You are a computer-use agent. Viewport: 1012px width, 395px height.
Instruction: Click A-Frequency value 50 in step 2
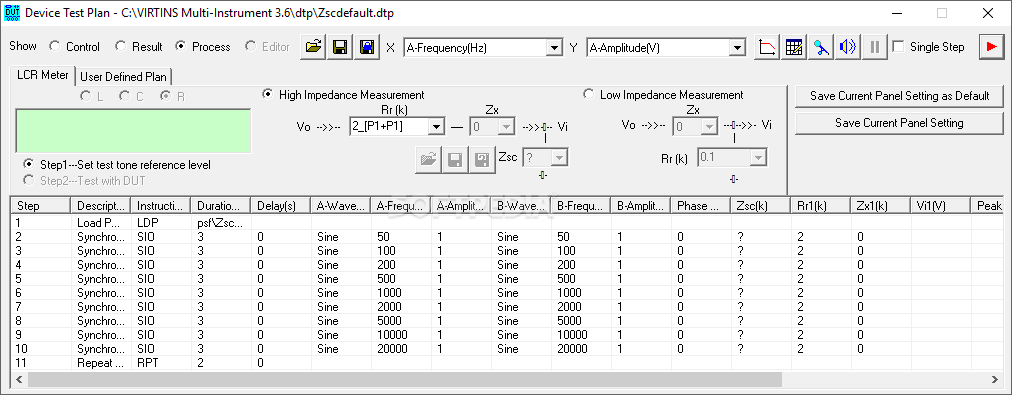(x=383, y=237)
